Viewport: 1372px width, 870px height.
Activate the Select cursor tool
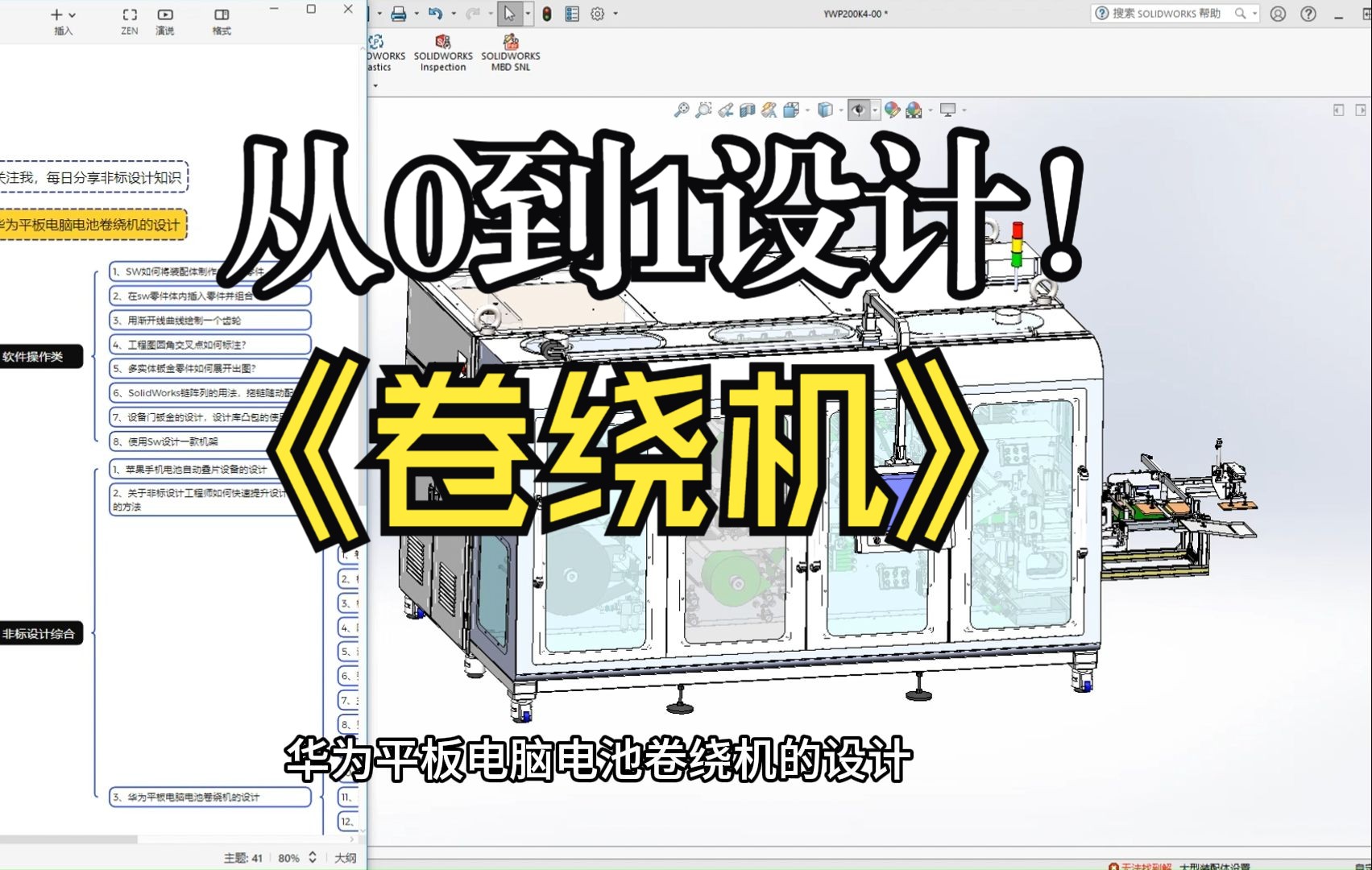tap(509, 14)
